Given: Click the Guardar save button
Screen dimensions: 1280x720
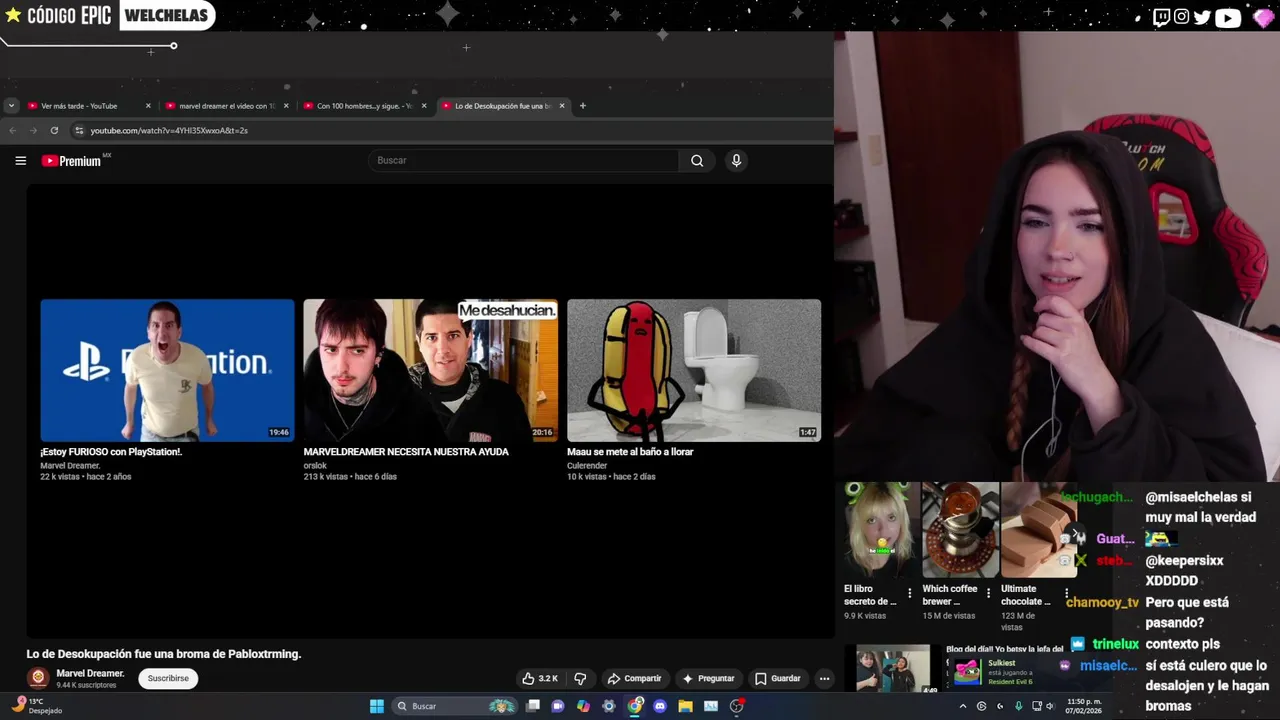Looking at the screenshot, I should pos(777,678).
